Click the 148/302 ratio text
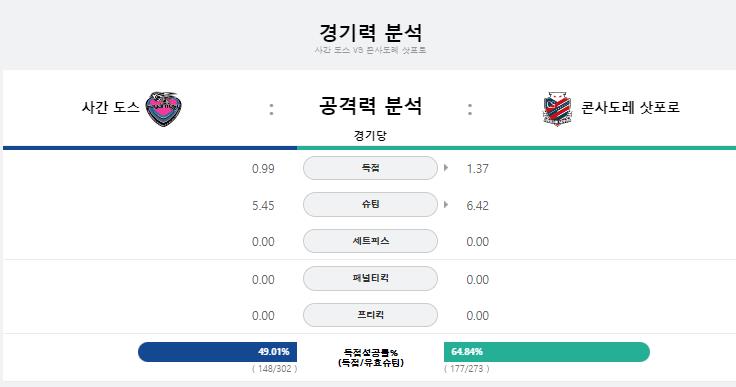 (275, 369)
